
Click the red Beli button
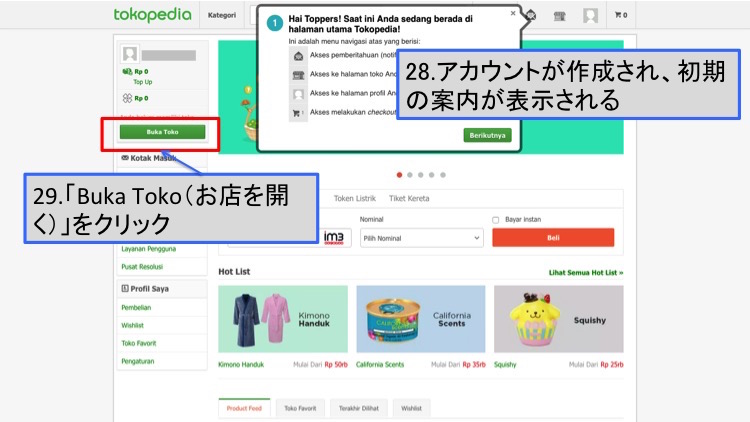[x=553, y=237]
